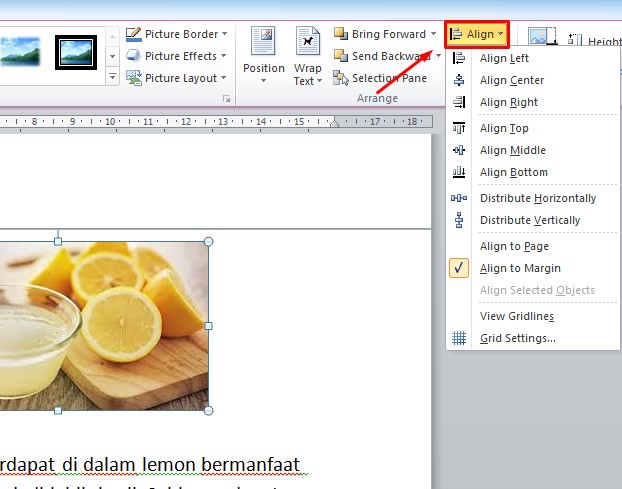The height and width of the screenshot is (489, 622).
Task: Expand Picture Border dropdown arrow
Action: 225,34
